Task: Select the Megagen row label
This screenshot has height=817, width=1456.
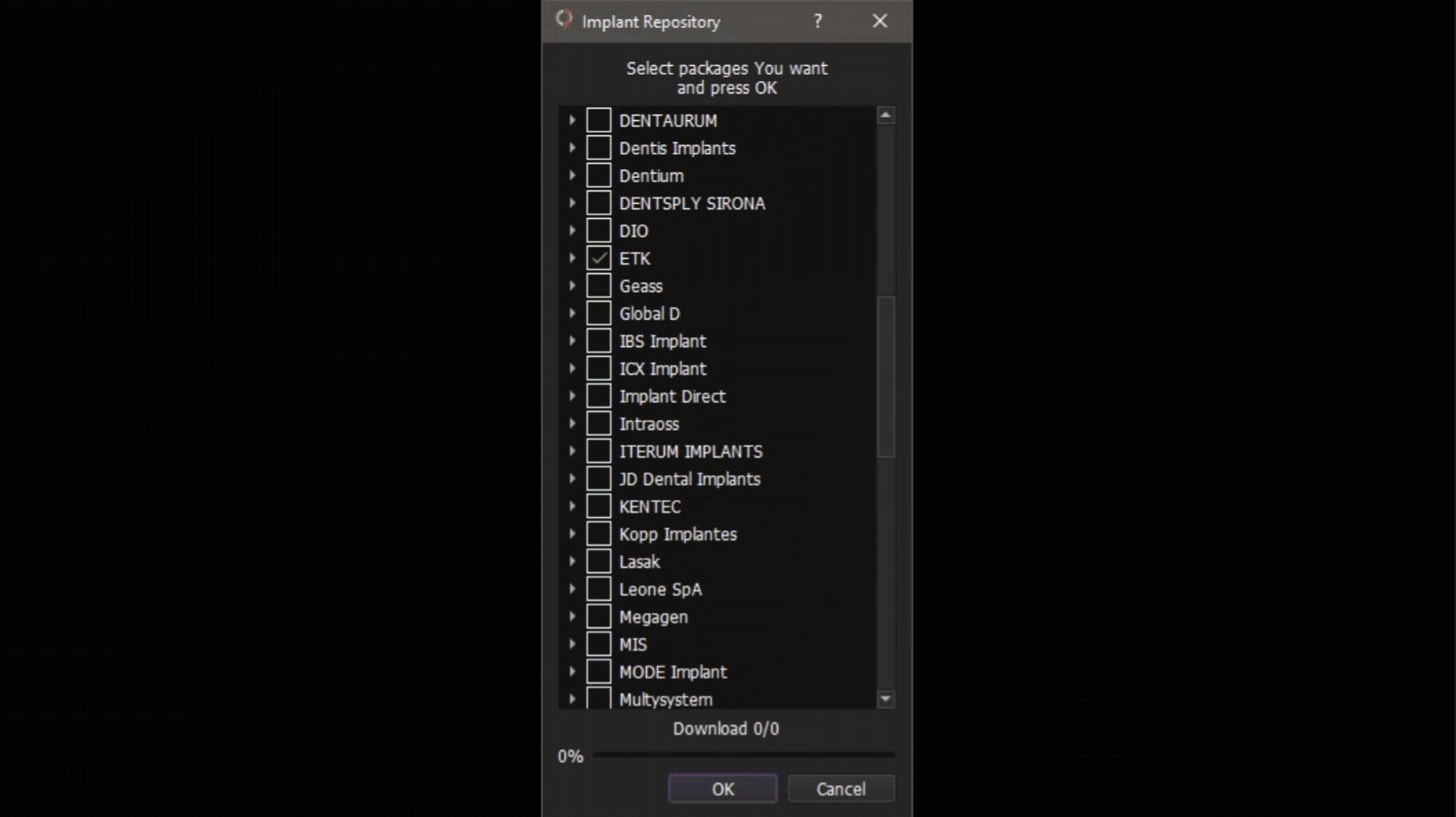Action: tap(653, 617)
